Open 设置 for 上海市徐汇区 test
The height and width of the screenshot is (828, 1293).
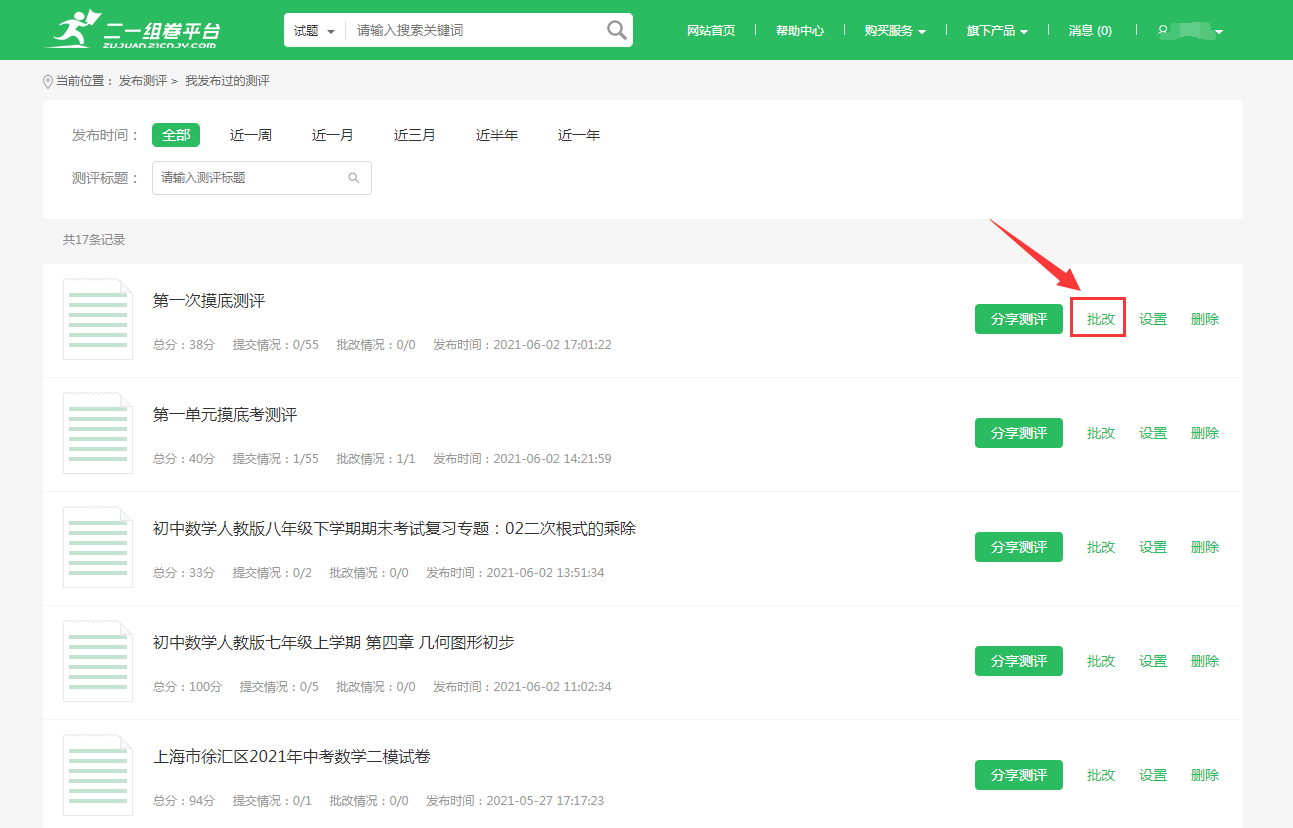pos(1153,775)
